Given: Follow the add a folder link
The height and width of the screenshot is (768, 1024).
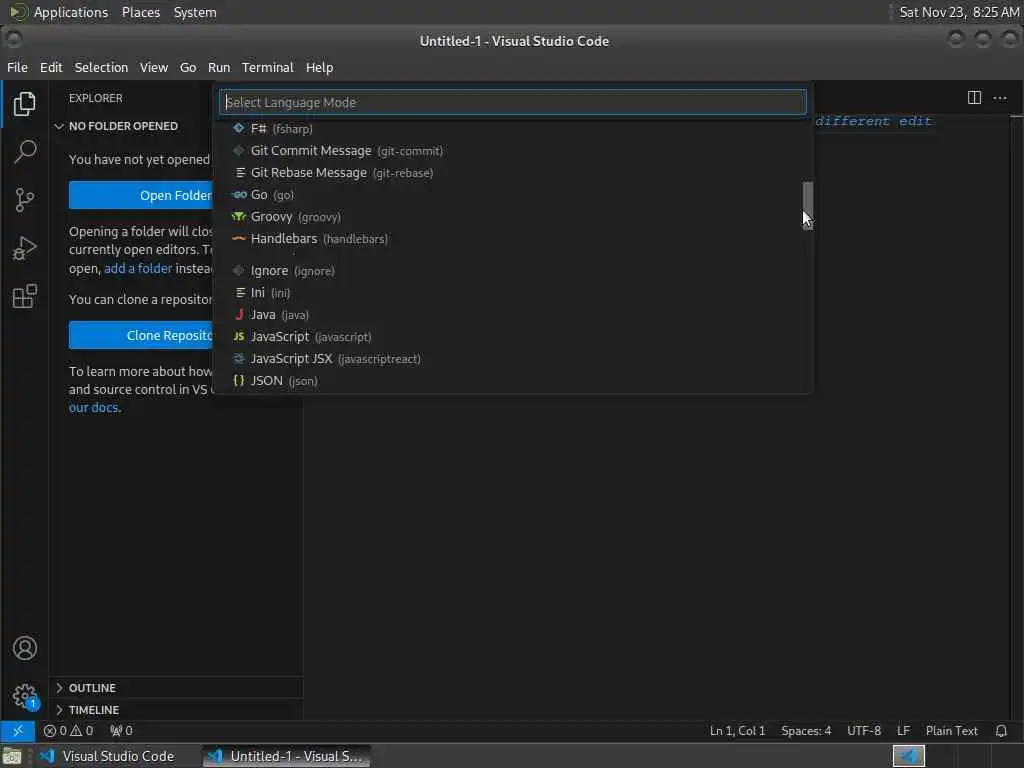Looking at the screenshot, I should (138, 268).
